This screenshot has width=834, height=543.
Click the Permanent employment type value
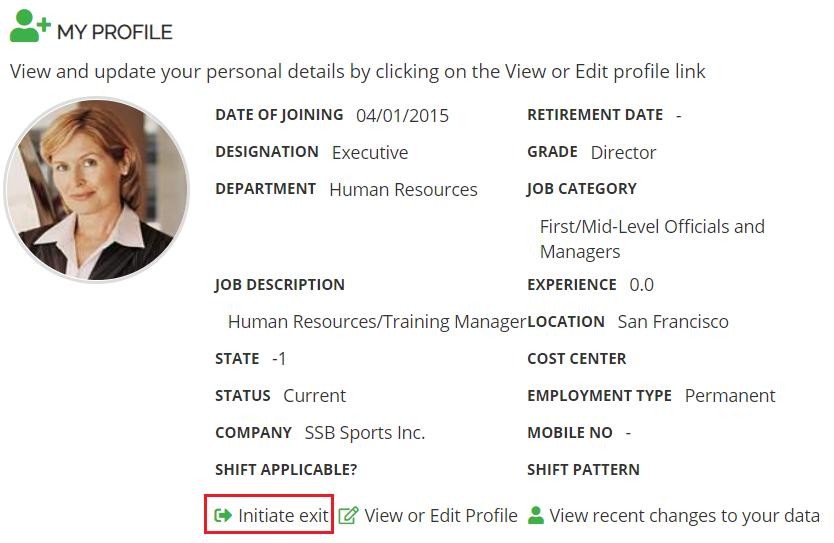pyautogui.click(x=730, y=396)
